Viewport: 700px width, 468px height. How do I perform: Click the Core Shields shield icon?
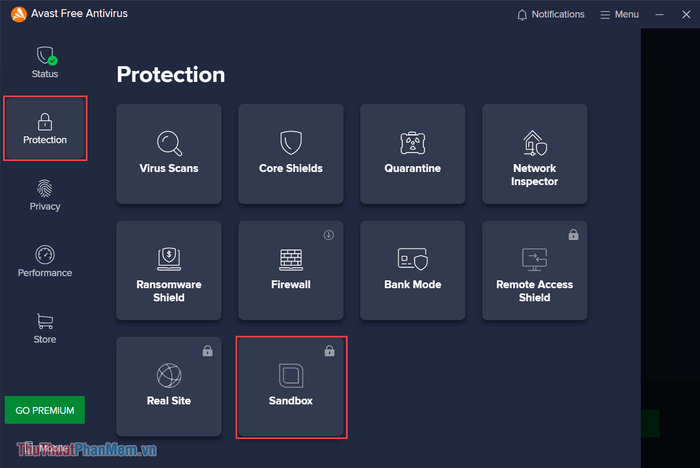click(x=291, y=142)
